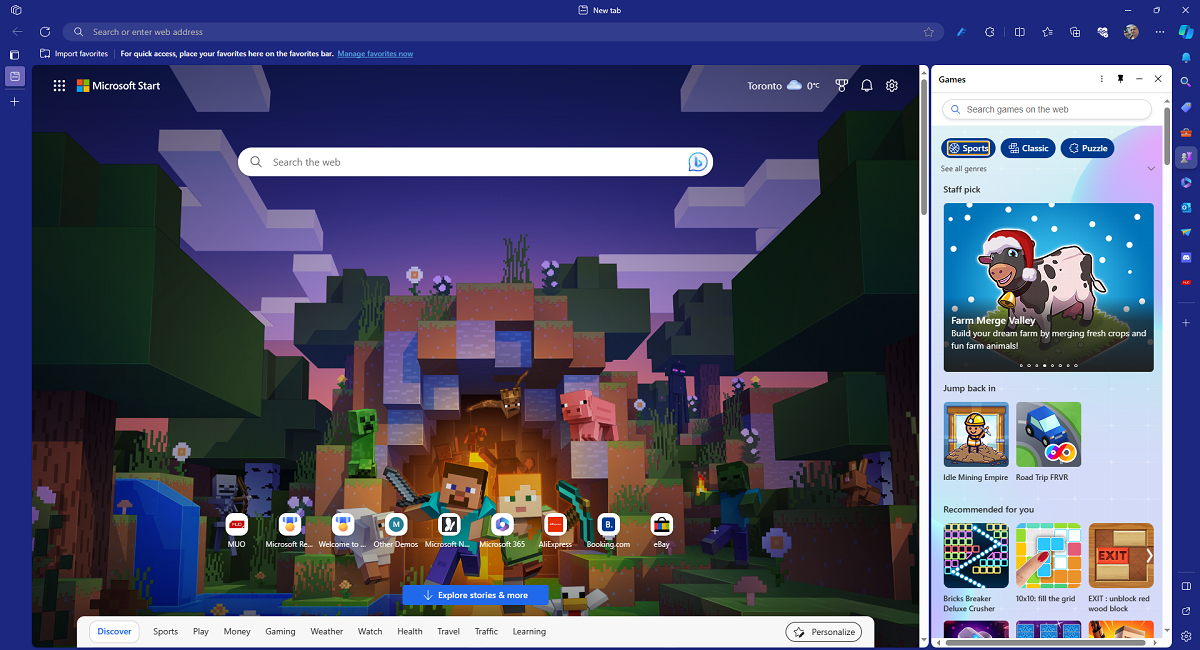Viewport: 1200px width, 650px height.
Task: Select the Discover feed tab
Action: [x=114, y=631]
